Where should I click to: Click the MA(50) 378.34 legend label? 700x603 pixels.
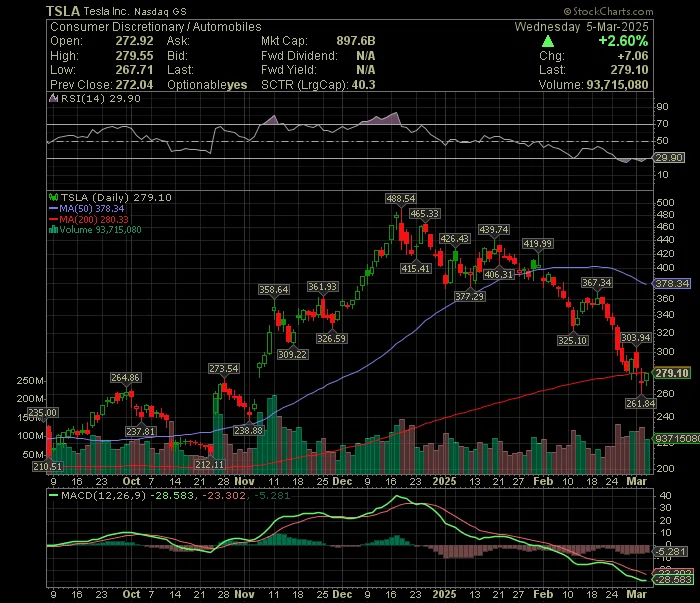(92, 208)
